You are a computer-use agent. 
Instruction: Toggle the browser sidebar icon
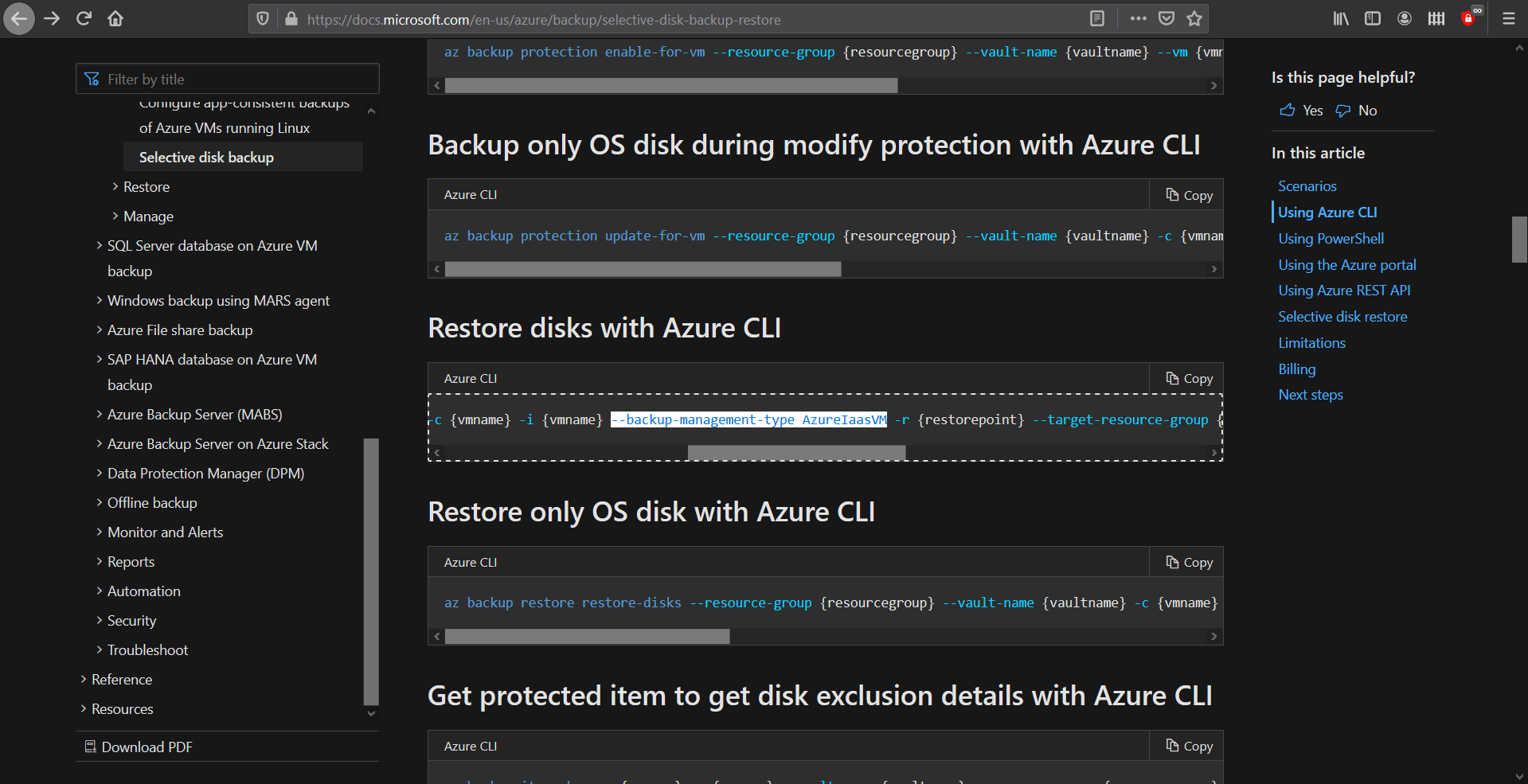[1372, 18]
